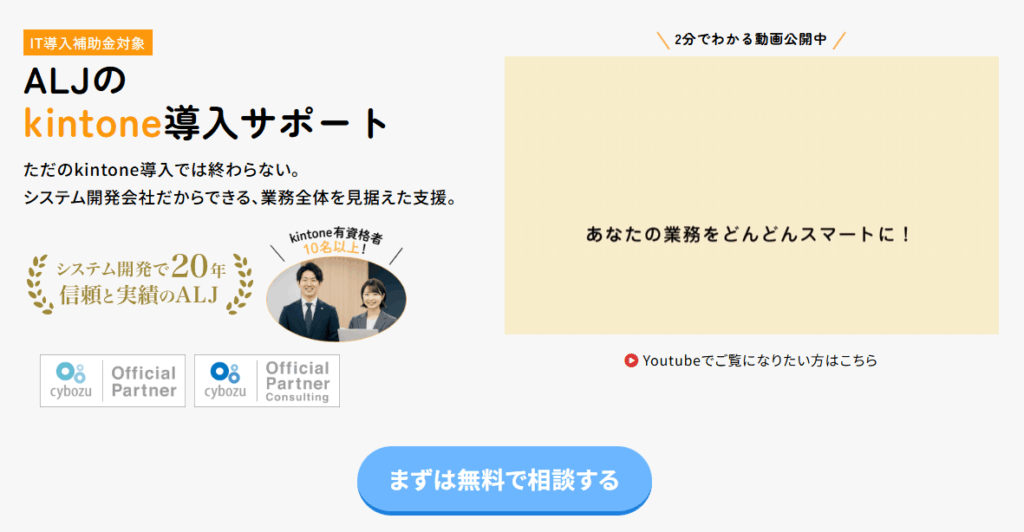Click the 2分でわかる動画公開中 caption
Viewport: 1024px width, 532px height.
[751, 40]
